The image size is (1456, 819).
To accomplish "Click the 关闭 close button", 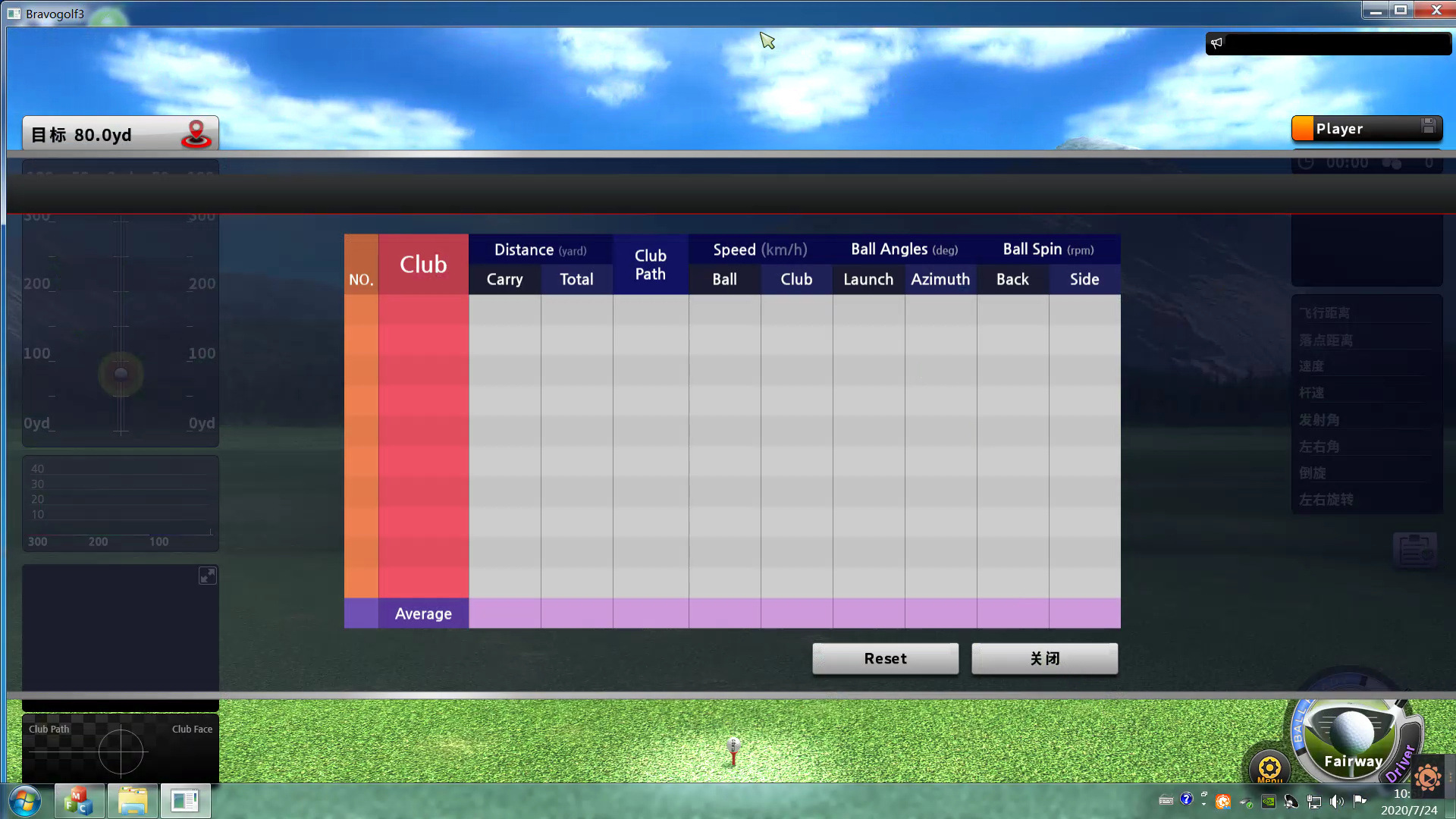I will [x=1044, y=658].
